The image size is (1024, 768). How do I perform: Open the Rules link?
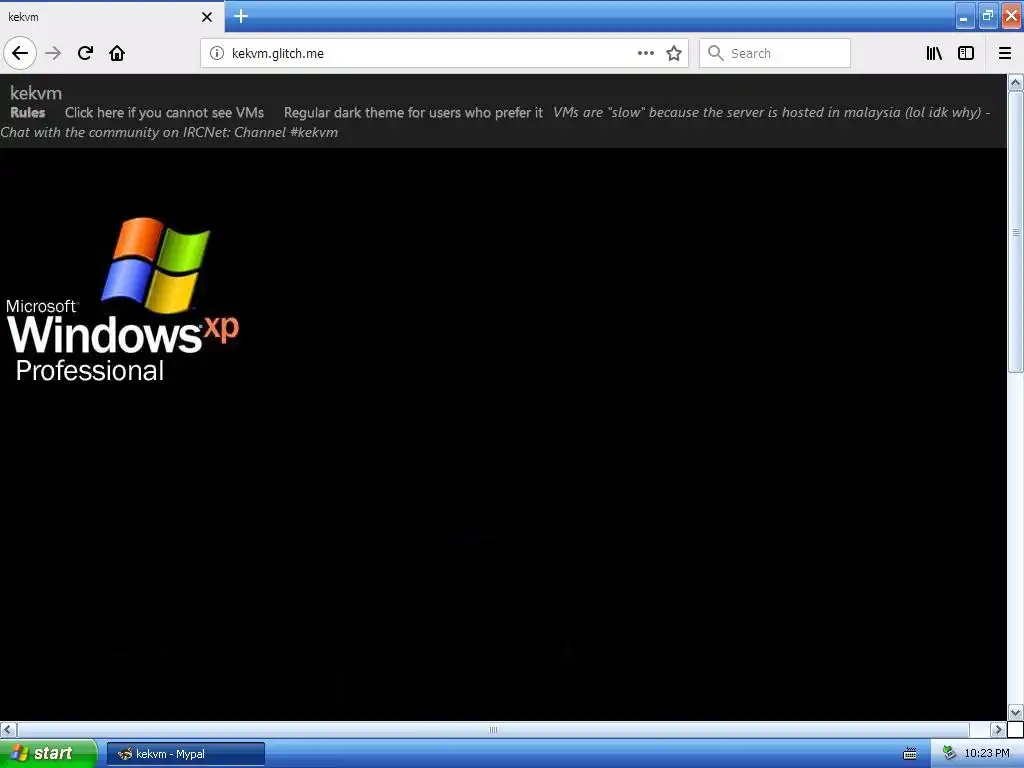point(28,112)
